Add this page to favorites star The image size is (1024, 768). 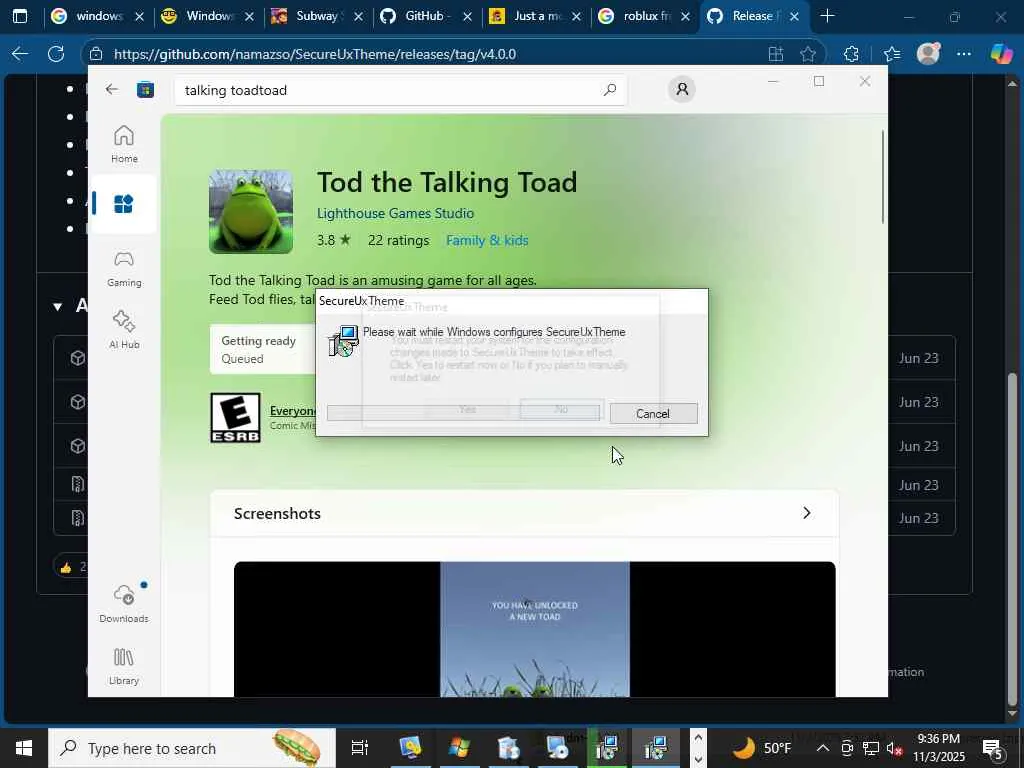pos(808,54)
